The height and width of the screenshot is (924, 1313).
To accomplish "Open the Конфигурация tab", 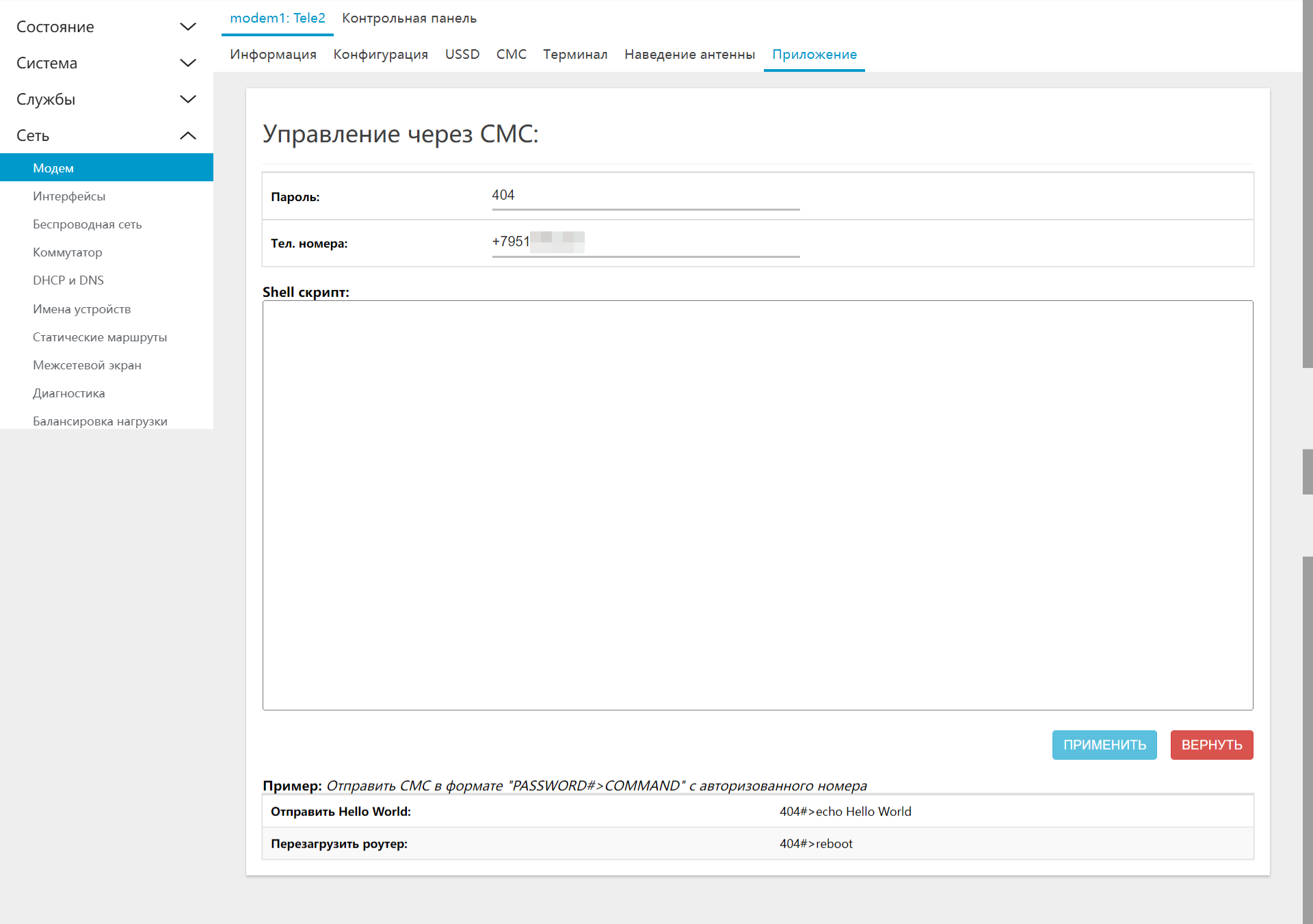I will point(381,54).
